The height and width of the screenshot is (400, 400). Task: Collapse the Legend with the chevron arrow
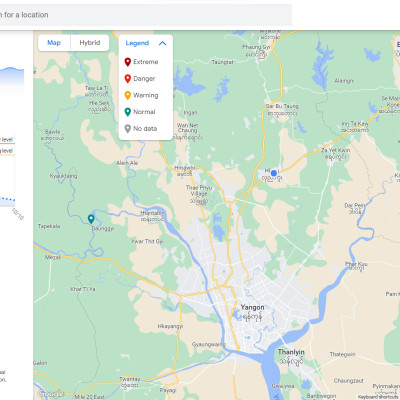click(162, 43)
